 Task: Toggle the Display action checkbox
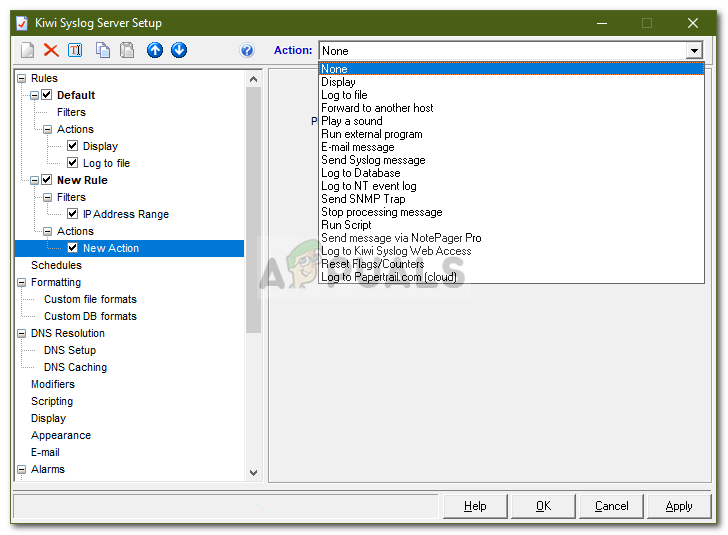click(x=72, y=146)
